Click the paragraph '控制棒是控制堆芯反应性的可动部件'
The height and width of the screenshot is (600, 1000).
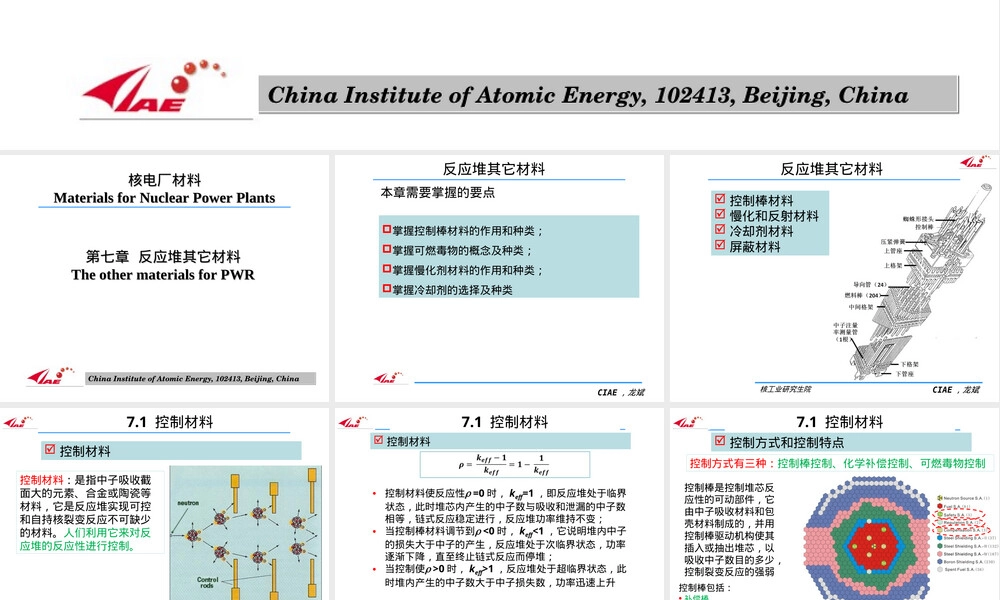pos(731,530)
